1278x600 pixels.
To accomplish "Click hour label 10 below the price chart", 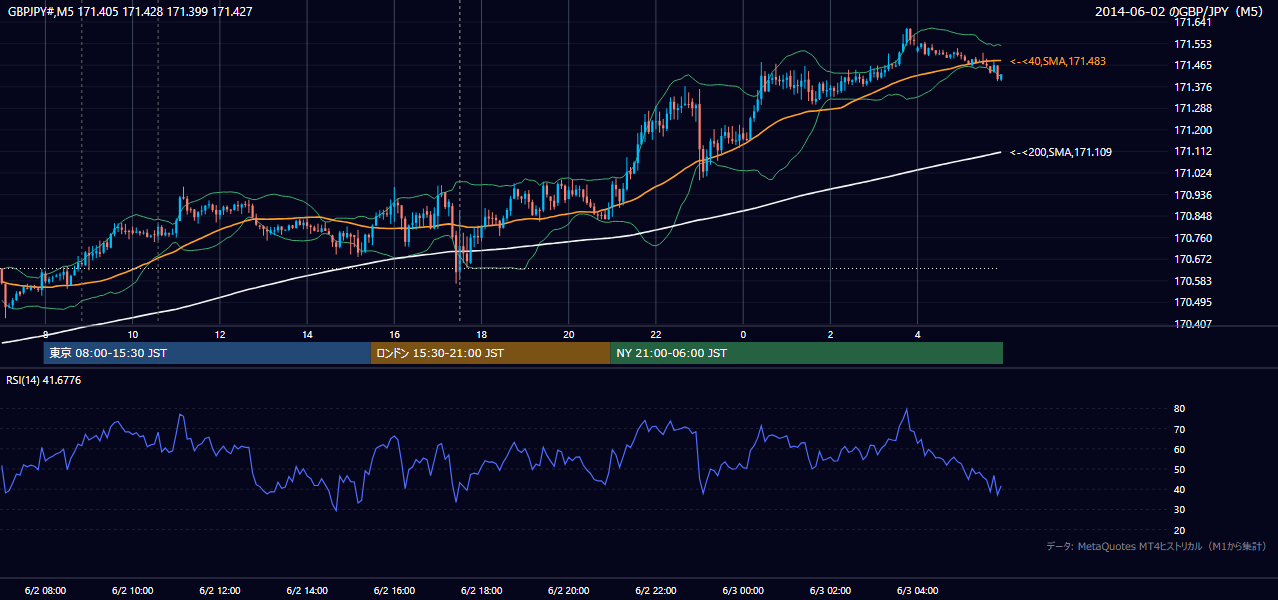I will click(x=133, y=334).
